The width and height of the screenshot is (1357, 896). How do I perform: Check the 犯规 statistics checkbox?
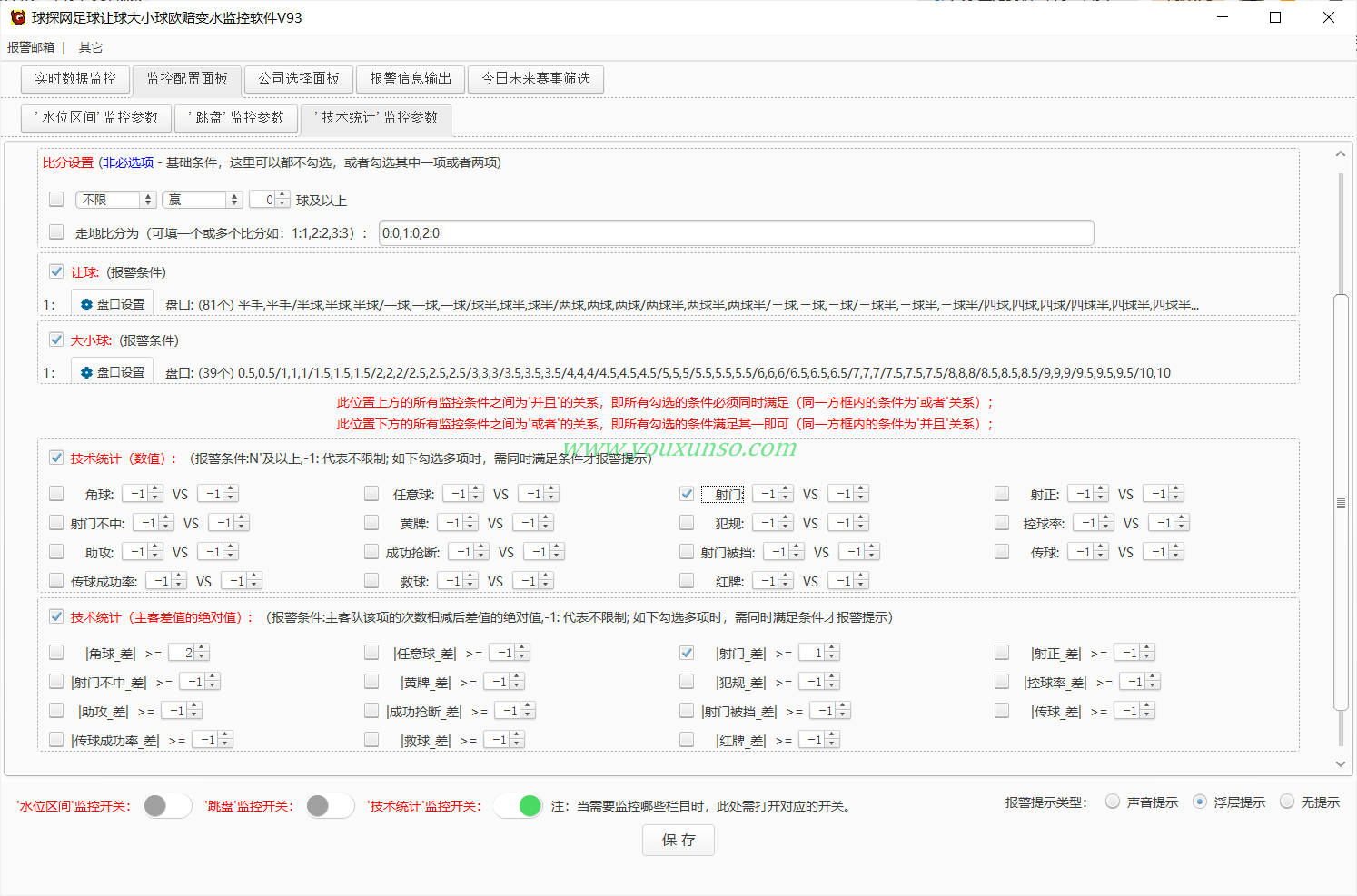pos(687,522)
